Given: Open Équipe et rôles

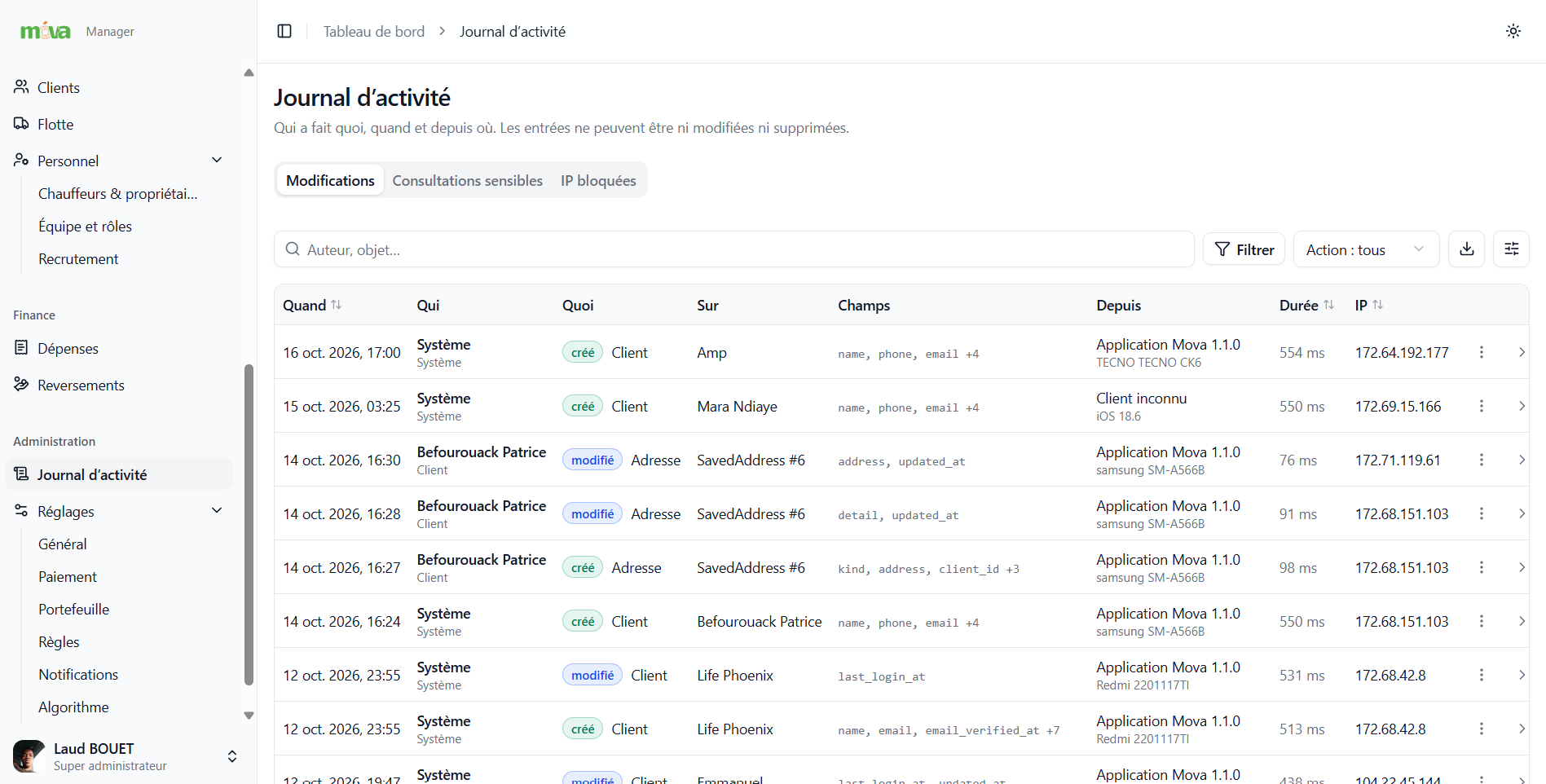Looking at the screenshot, I should click(x=85, y=226).
